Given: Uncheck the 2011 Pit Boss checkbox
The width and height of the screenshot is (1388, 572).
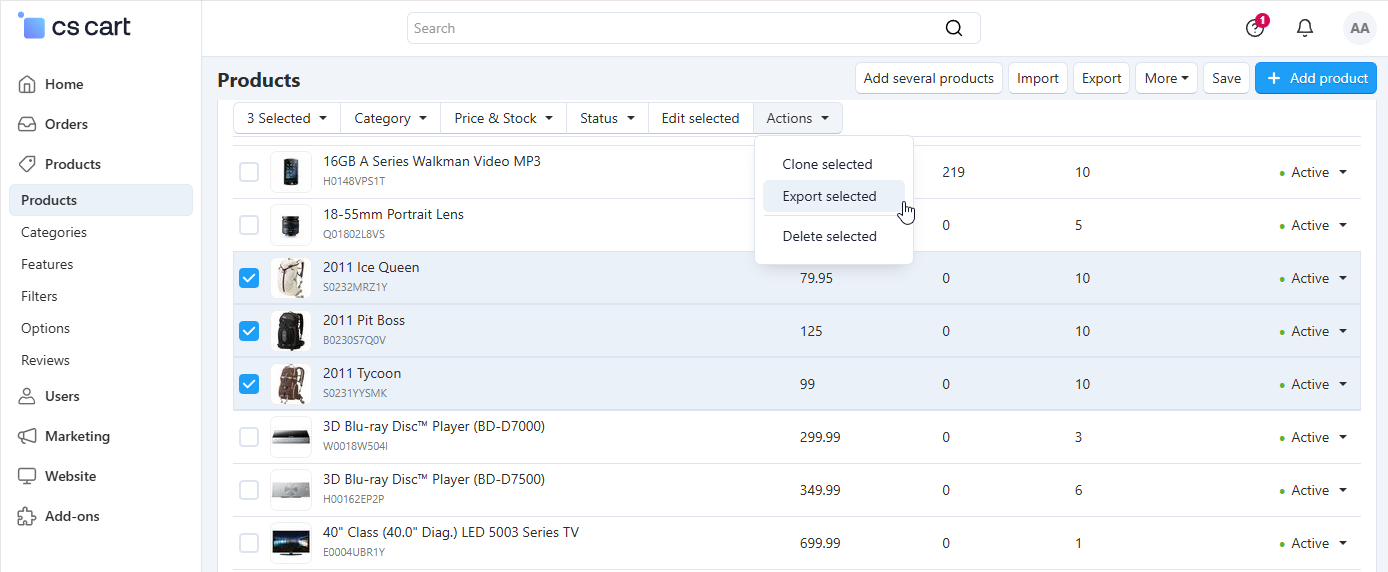Looking at the screenshot, I should pyautogui.click(x=249, y=331).
